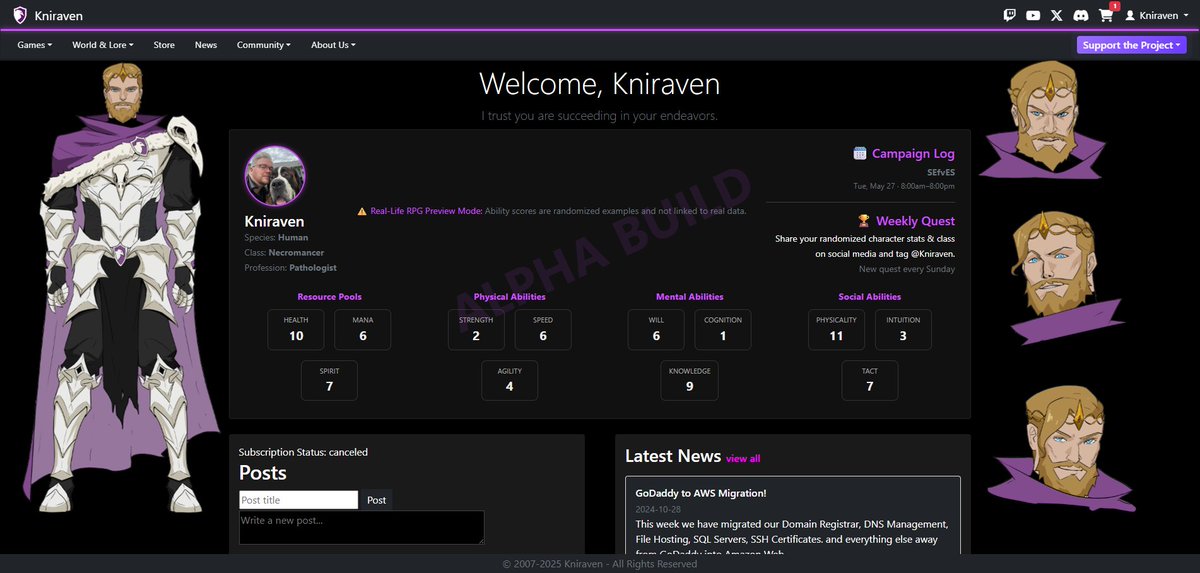
Task: Select the TACT stat box
Action: click(870, 380)
